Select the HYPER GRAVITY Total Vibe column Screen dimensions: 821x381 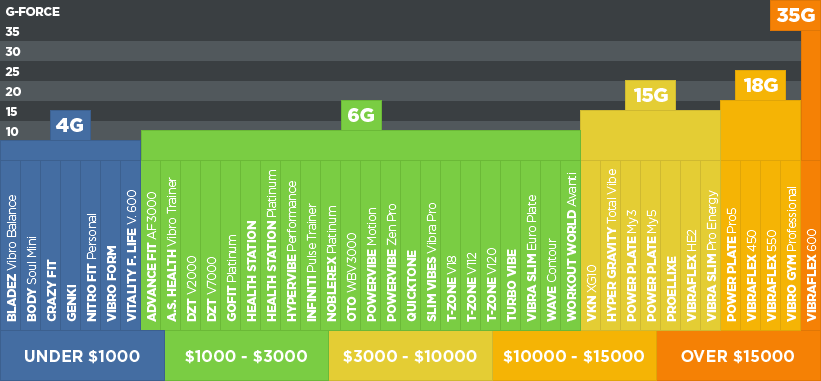611,245
